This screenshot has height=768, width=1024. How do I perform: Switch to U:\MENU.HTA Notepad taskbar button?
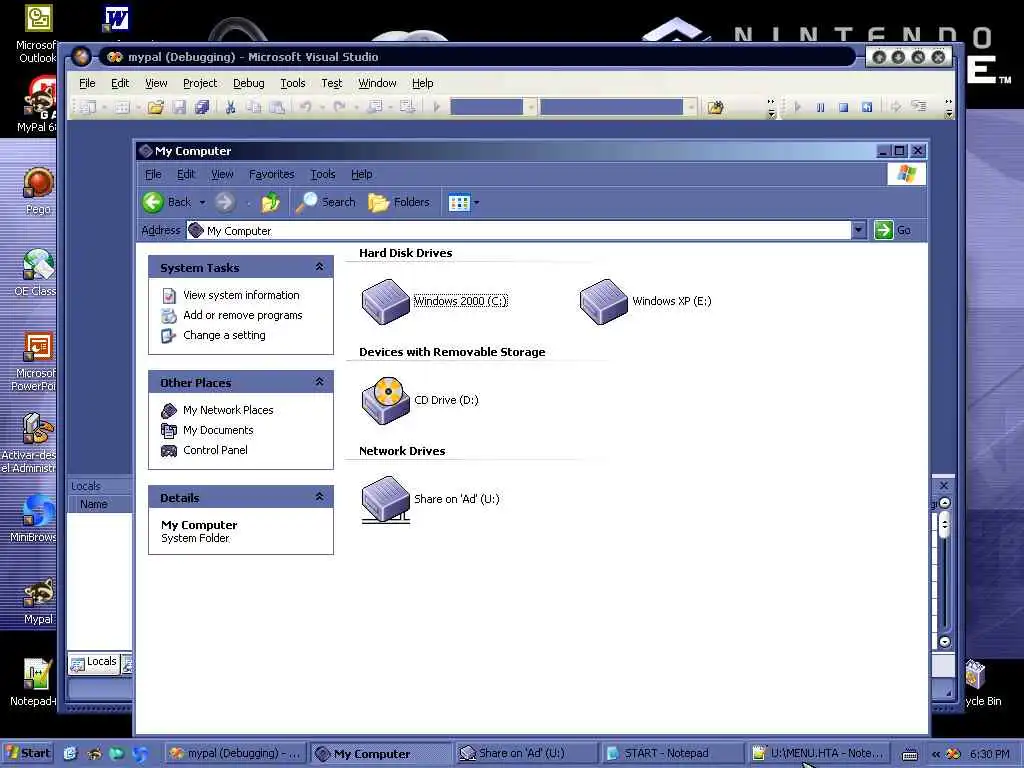coord(818,754)
